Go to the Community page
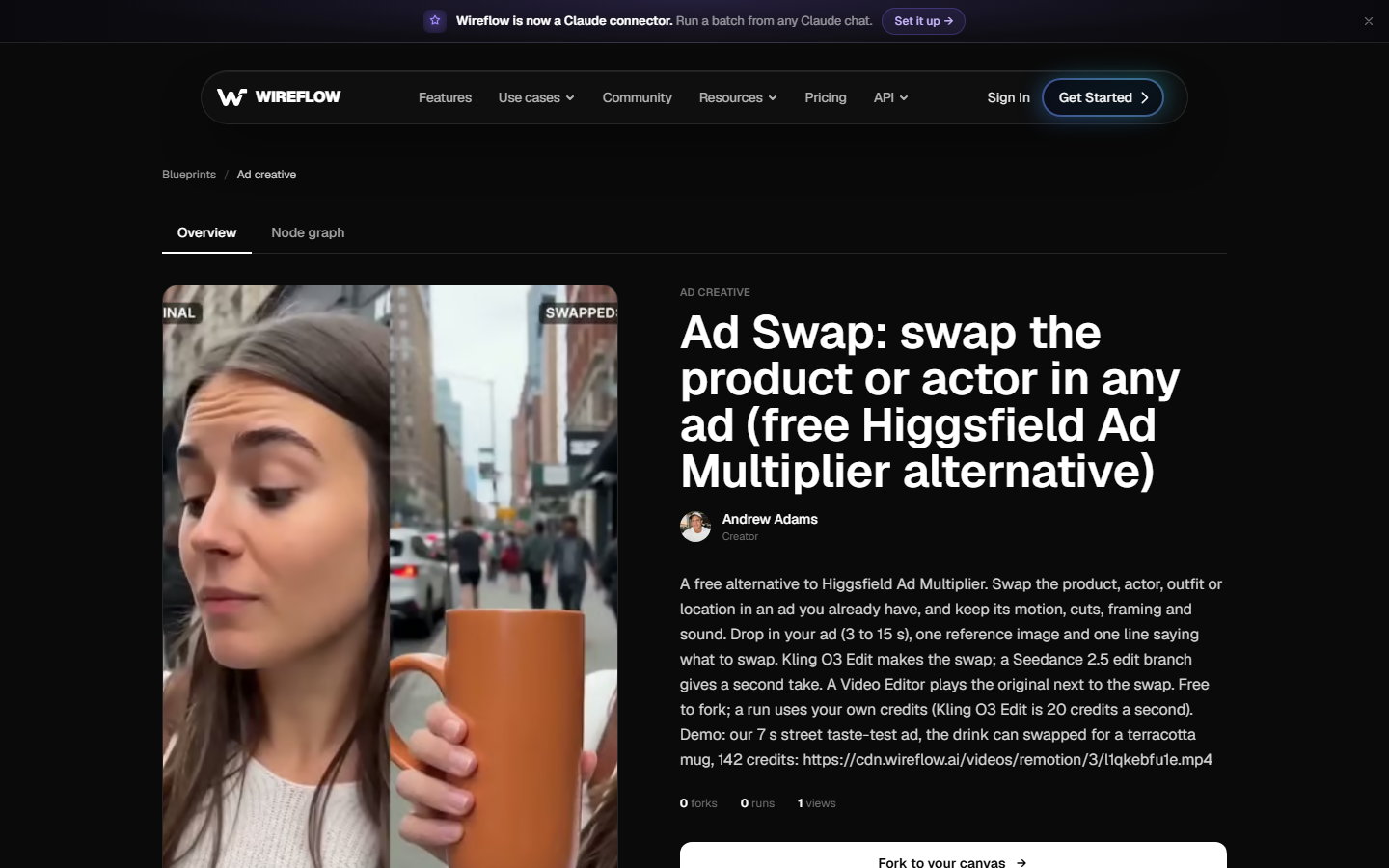 [x=637, y=97]
